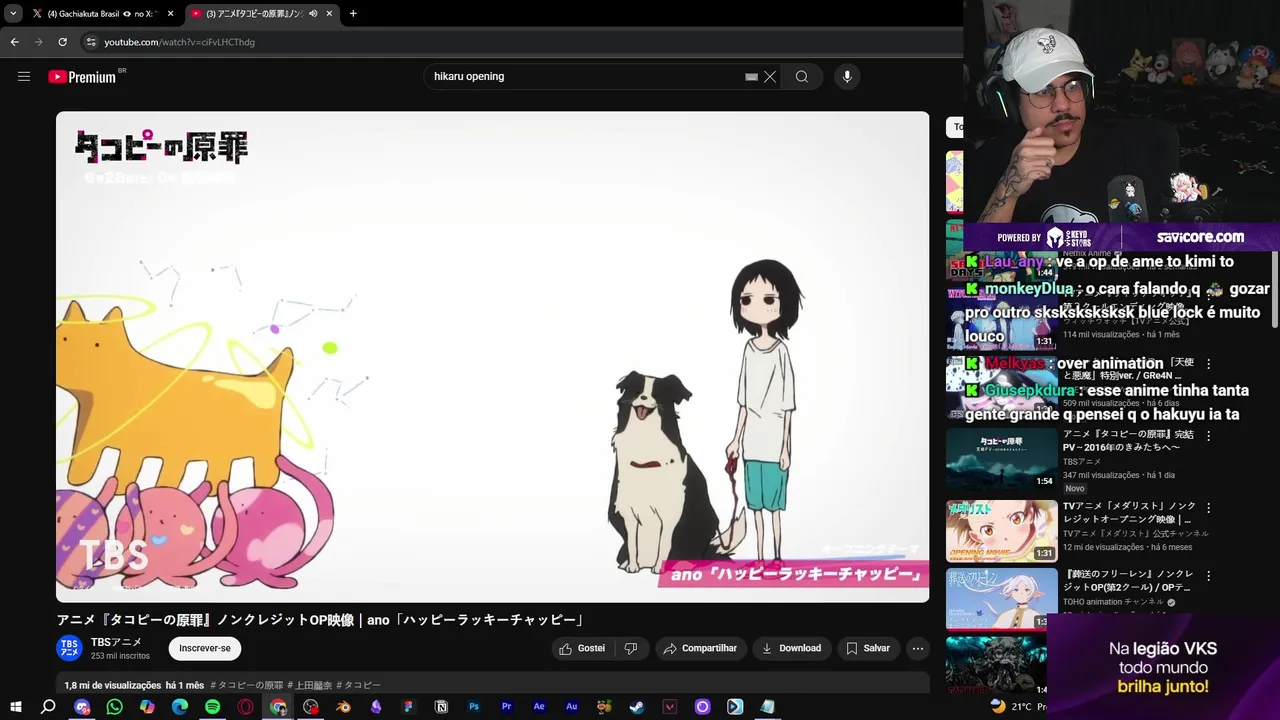
Task: Click '253 mil inscritos' subscriber count
Action: click(x=120, y=656)
